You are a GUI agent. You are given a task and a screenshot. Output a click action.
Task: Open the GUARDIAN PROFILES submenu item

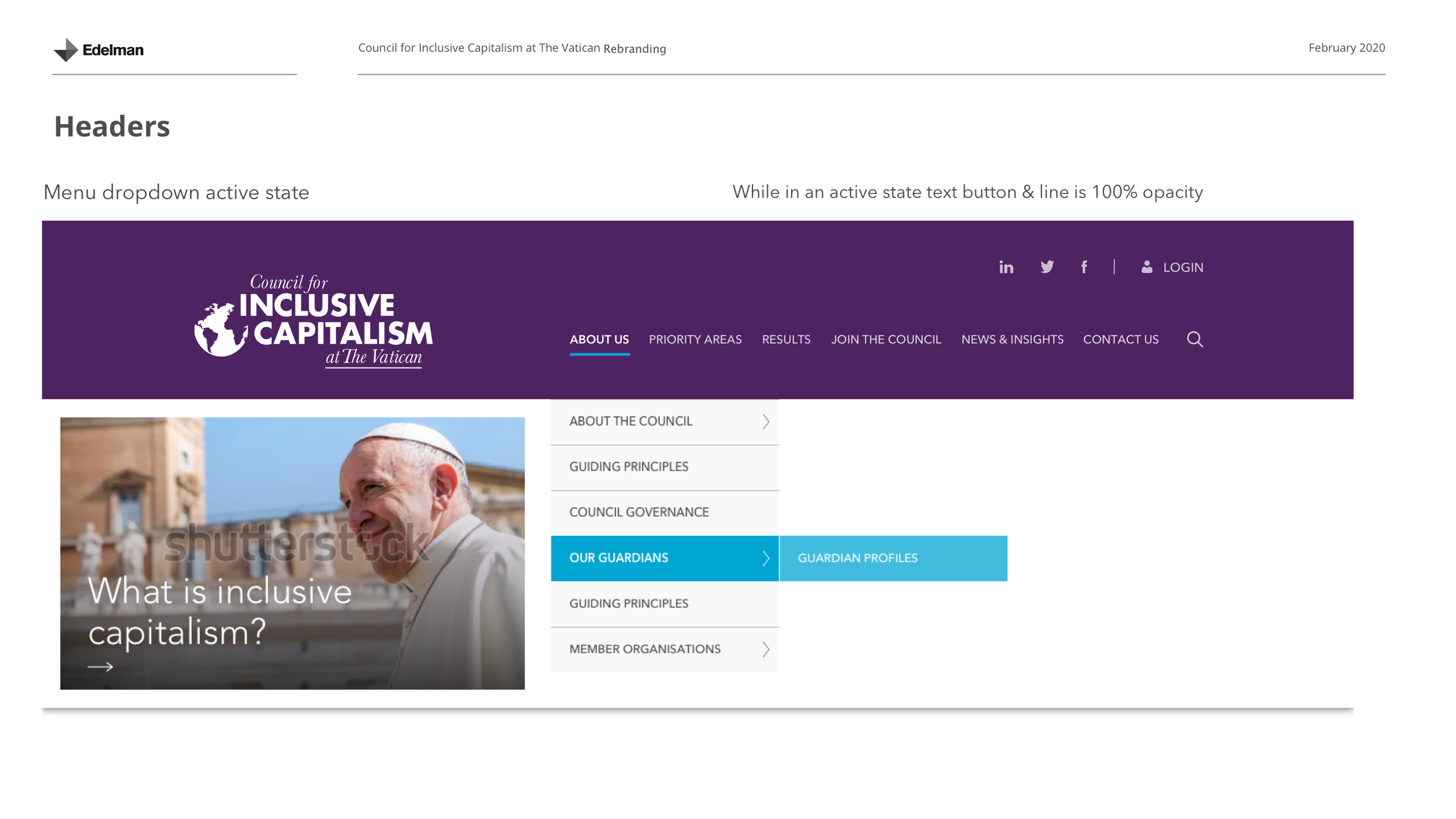pos(893,558)
